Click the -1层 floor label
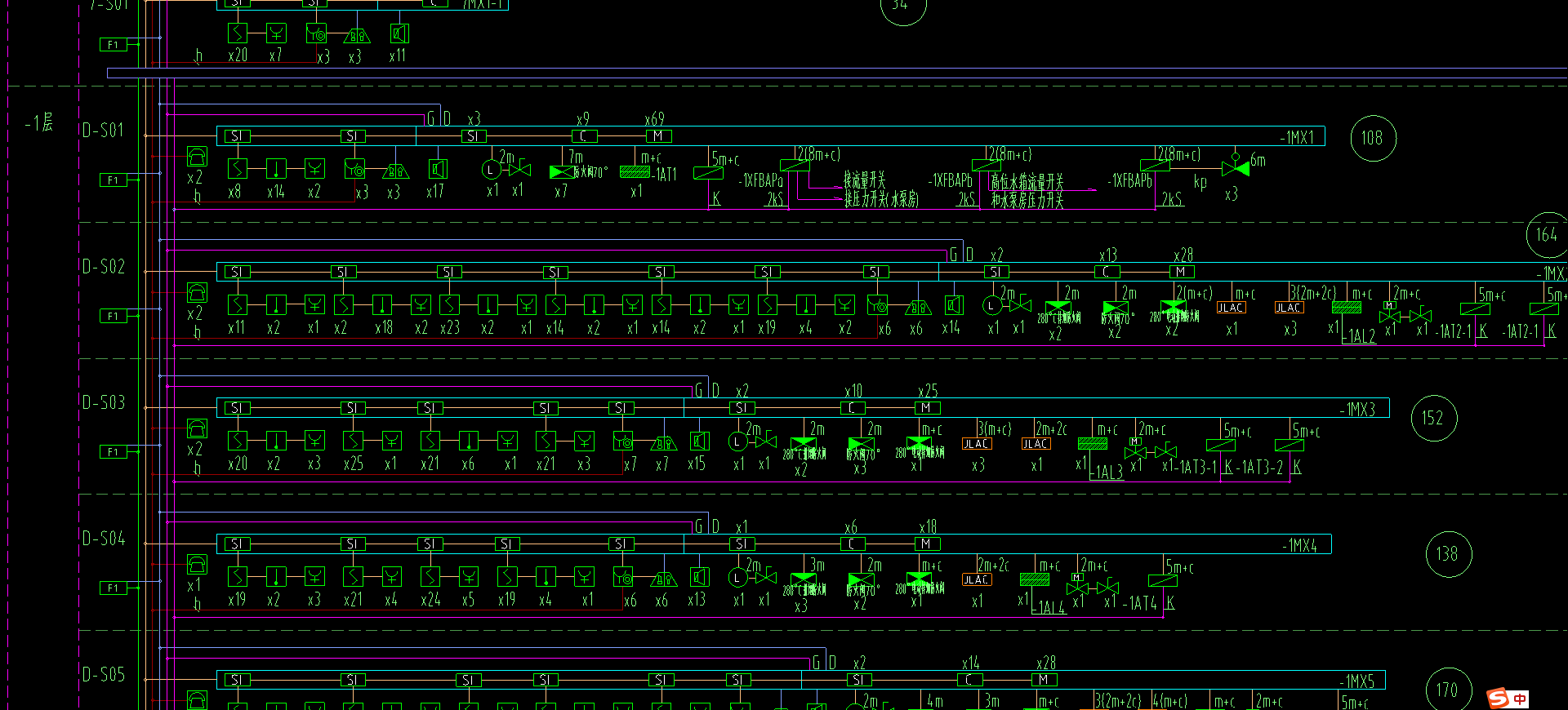This screenshot has height=710, width=1568. 38,123
